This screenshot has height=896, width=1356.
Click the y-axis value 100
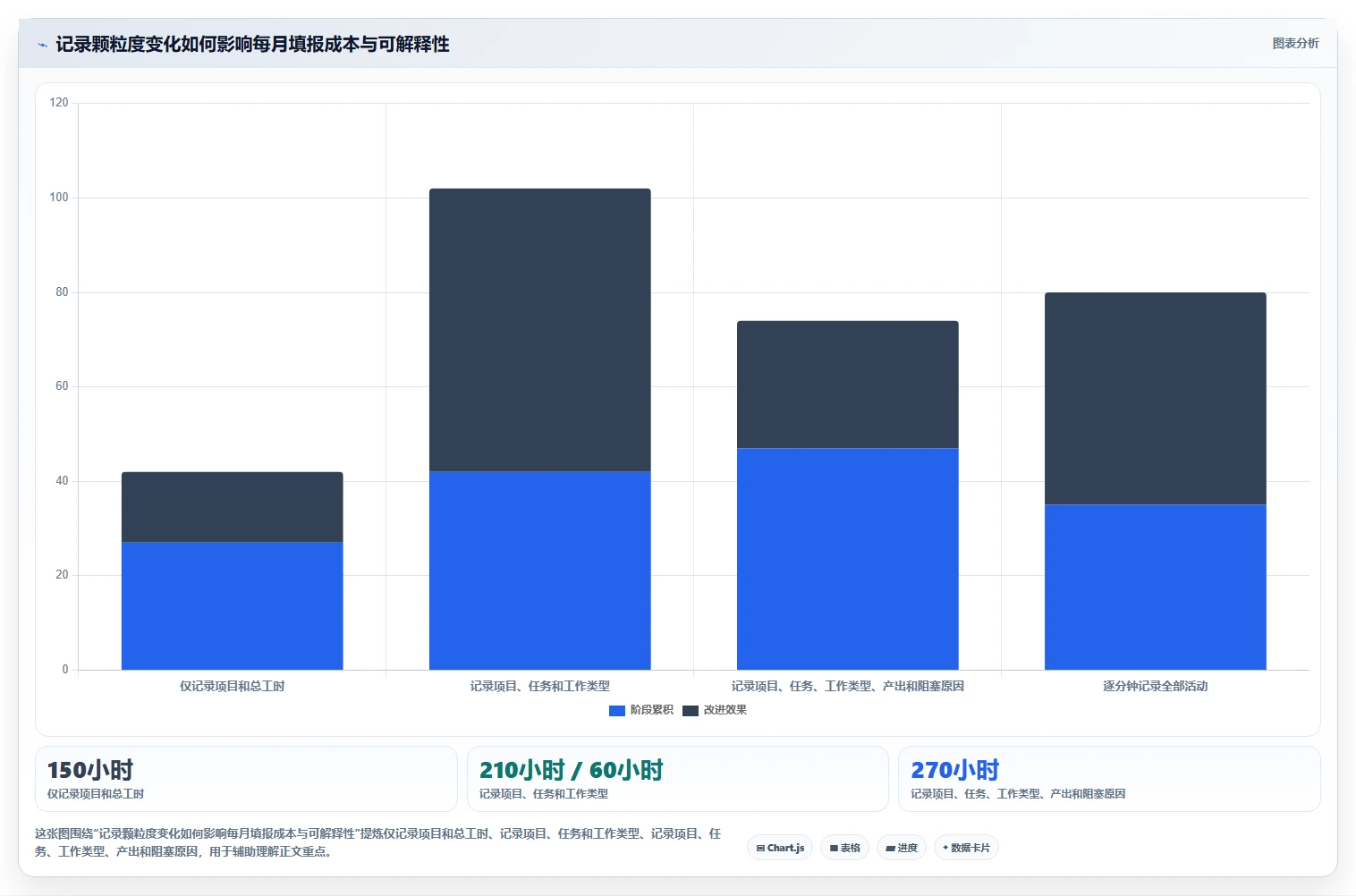pyautogui.click(x=59, y=198)
